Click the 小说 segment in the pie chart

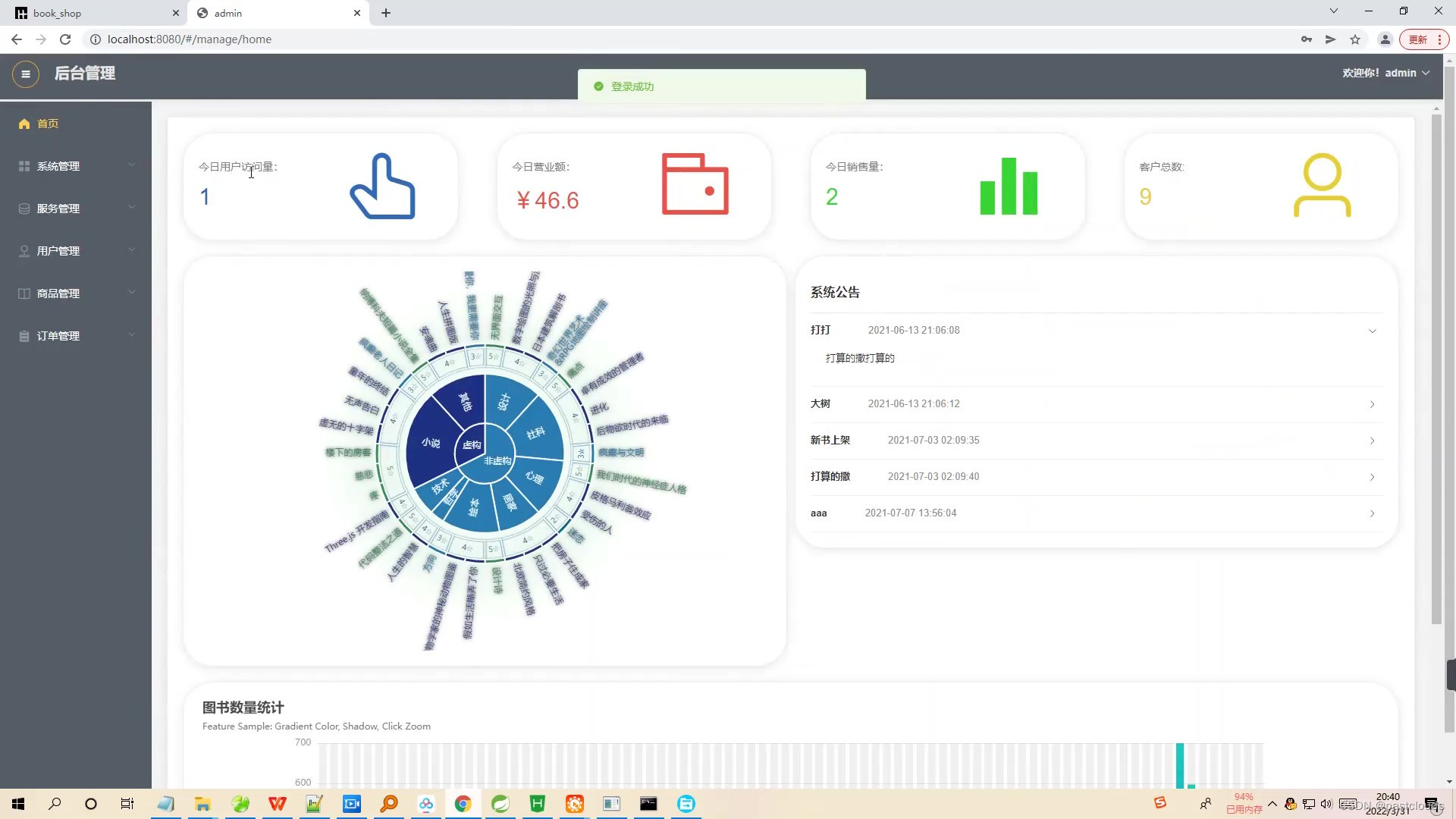pyautogui.click(x=430, y=443)
